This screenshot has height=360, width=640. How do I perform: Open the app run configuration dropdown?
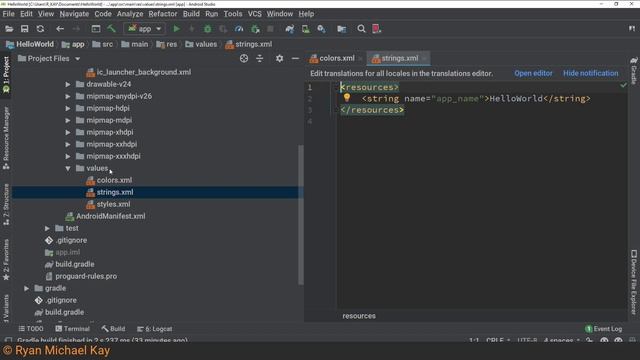pos(144,29)
